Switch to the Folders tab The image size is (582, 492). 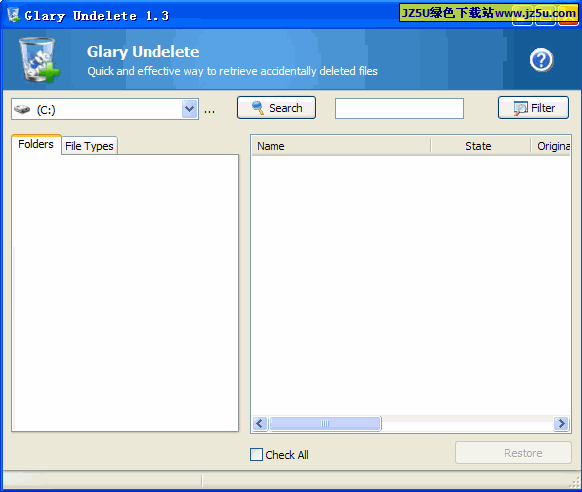point(36,144)
